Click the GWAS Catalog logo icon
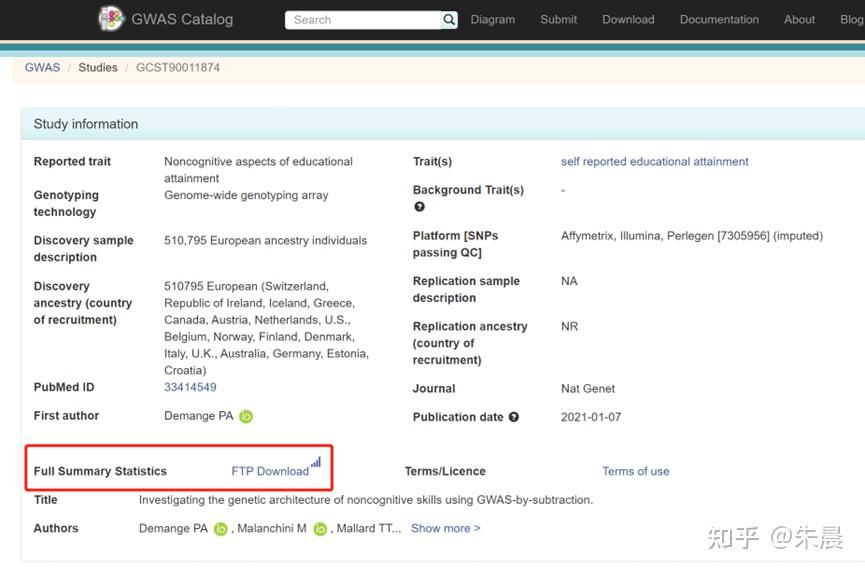Screen dimensions: 865x572 pos(111,18)
